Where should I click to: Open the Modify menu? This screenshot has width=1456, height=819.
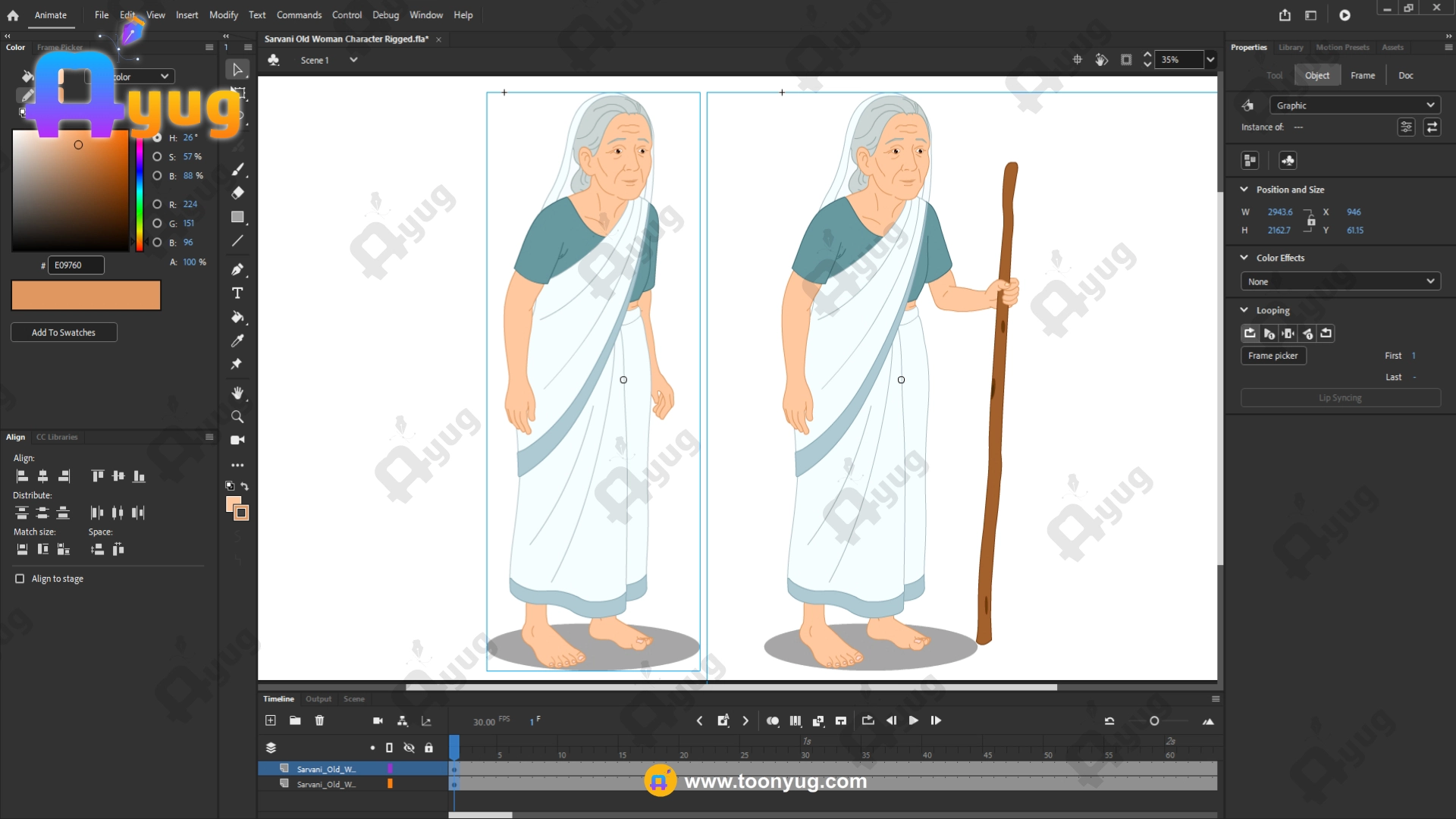(x=223, y=15)
